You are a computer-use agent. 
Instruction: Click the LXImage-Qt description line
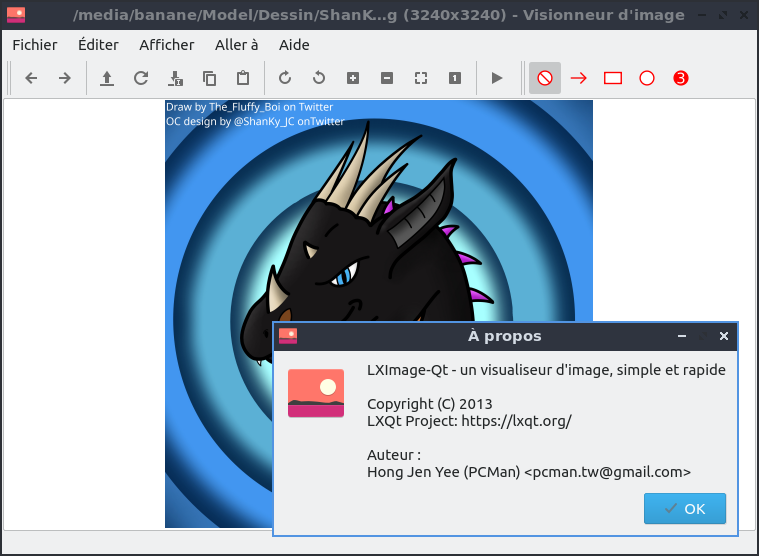click(x=546, y=370)
